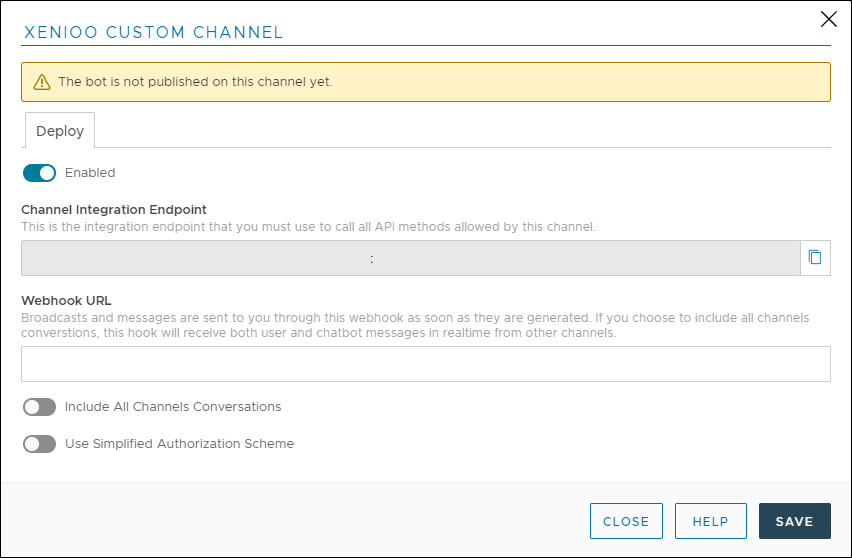Click the "Channel Integration Endpoint" heading
852x558 pixels.
coord(114,210)
